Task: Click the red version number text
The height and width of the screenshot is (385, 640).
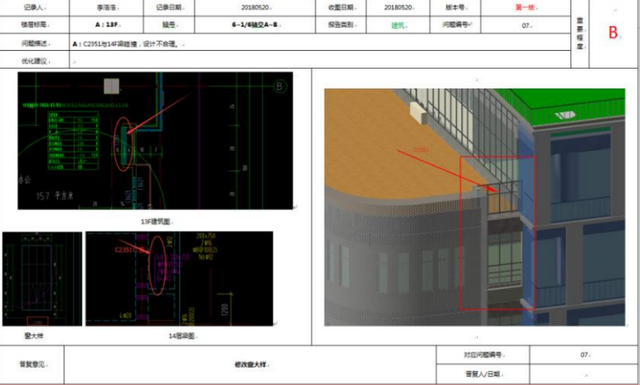Action: 526,7
